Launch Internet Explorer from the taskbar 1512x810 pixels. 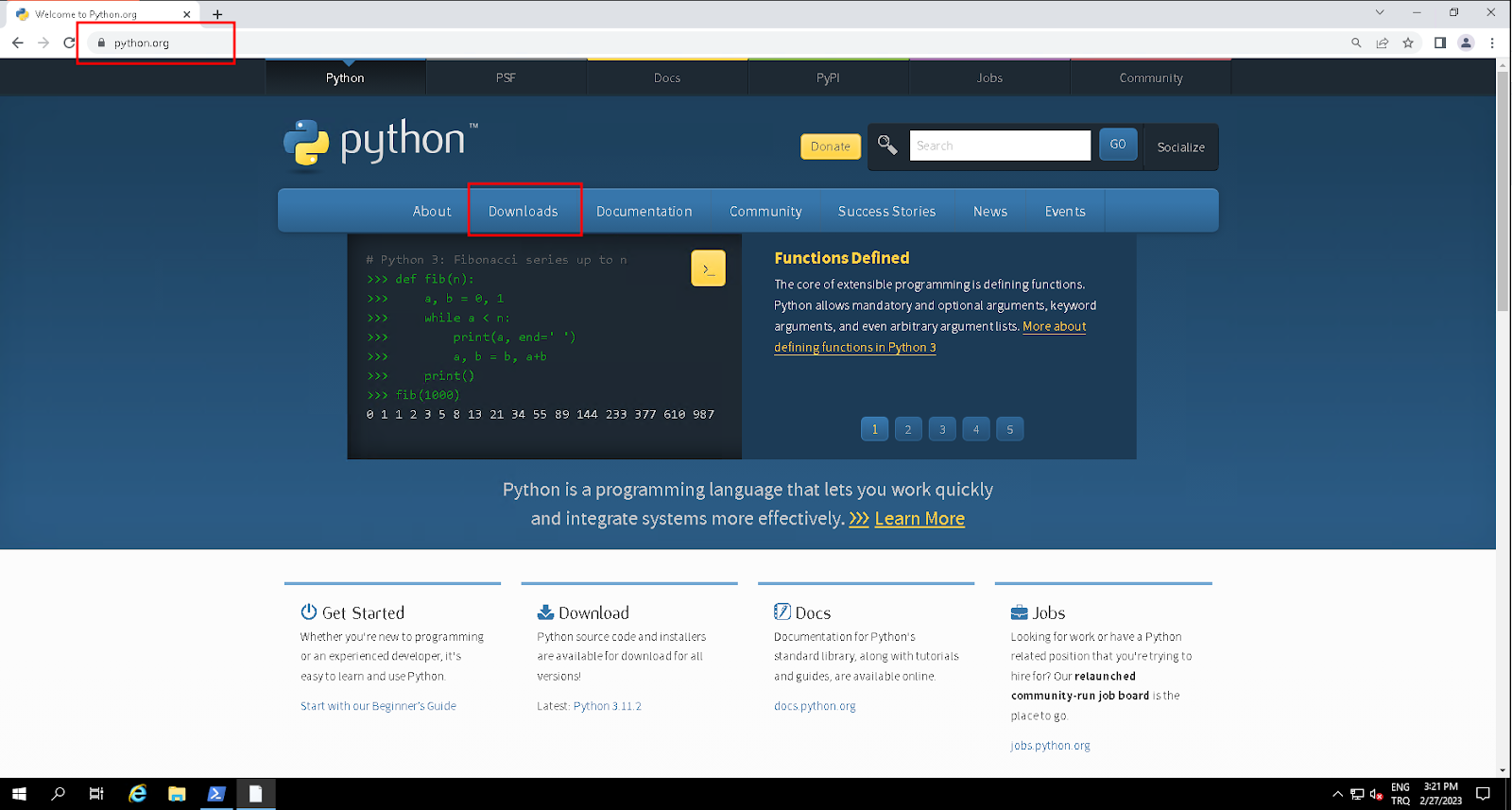coord(138,794)
